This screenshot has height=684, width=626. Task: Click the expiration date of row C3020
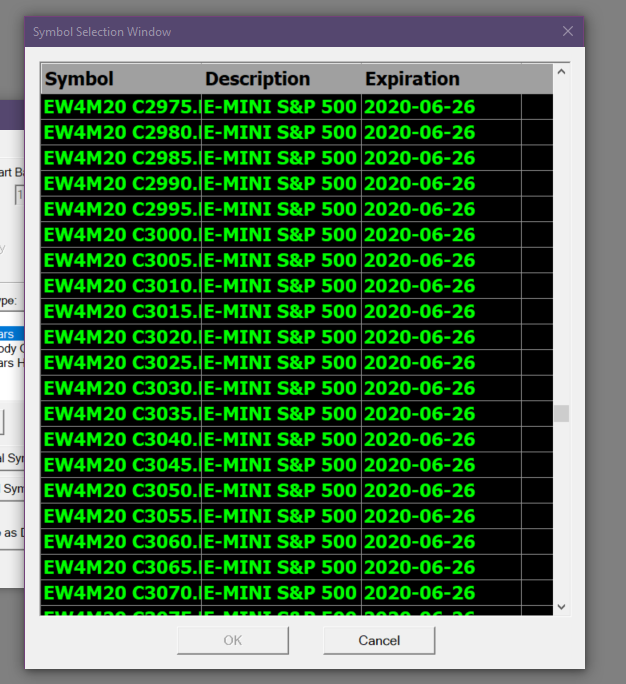point(441,337)
